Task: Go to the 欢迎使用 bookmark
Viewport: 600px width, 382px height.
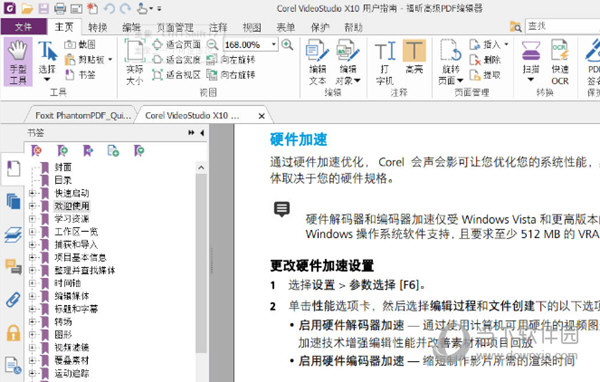Action: coord(72,206)
